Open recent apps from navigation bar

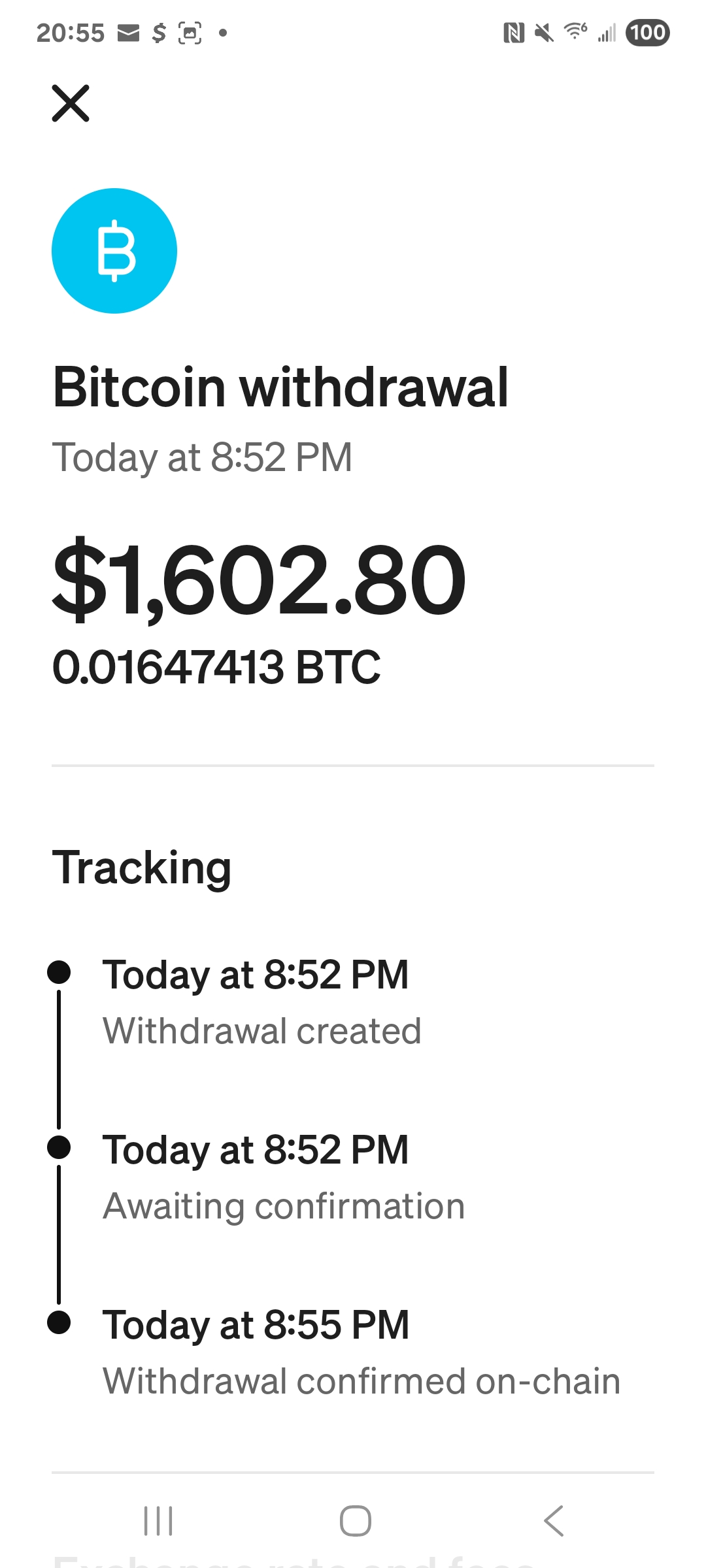158,1521
